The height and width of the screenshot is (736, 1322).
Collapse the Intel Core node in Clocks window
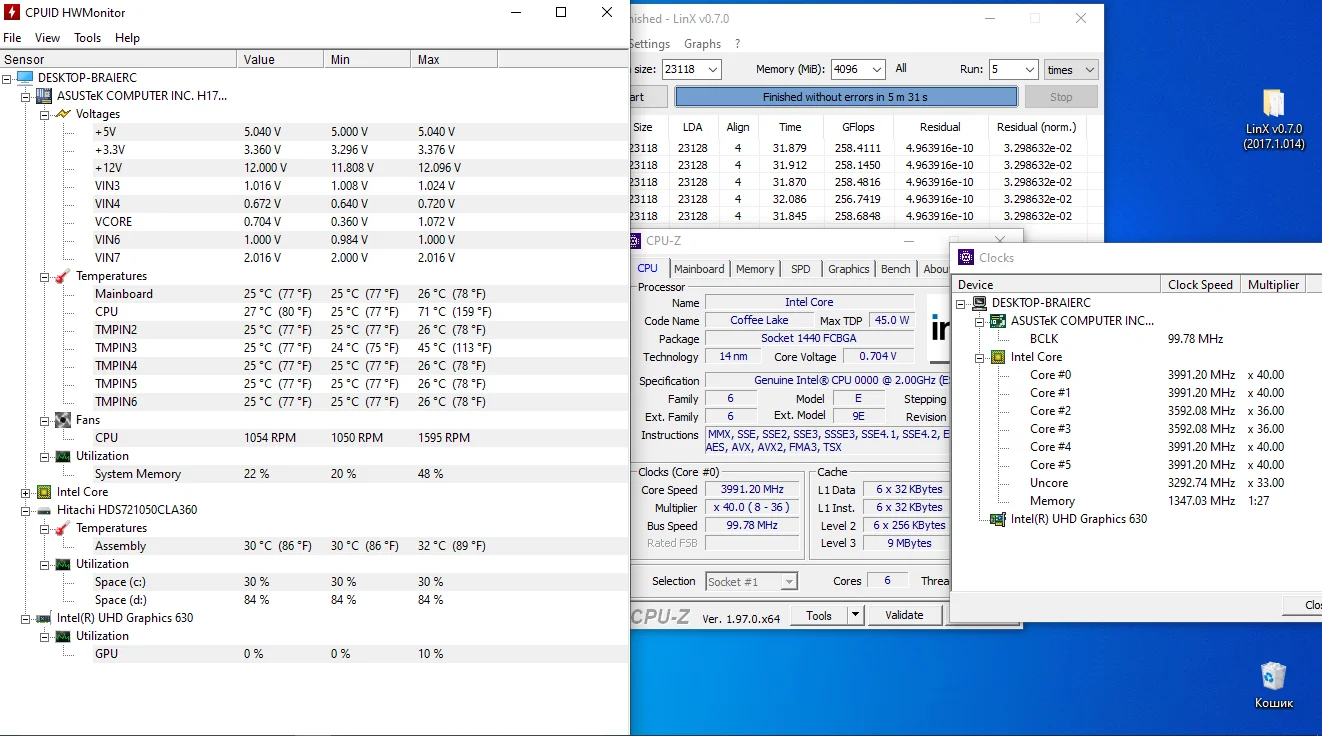pyautogui.click(x=980, y=357)
